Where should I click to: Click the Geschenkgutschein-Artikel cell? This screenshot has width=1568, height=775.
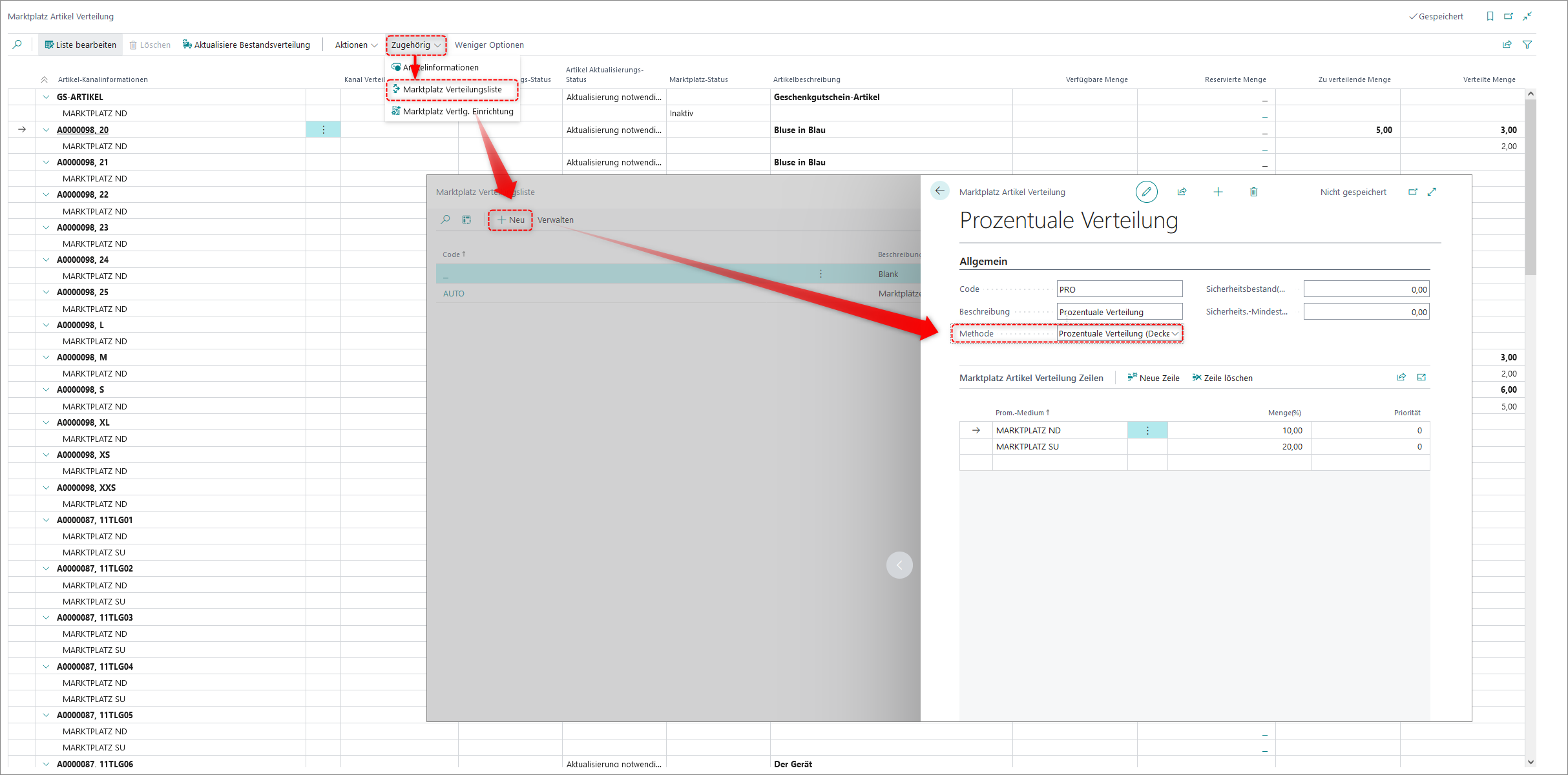[x=891, y=97]
